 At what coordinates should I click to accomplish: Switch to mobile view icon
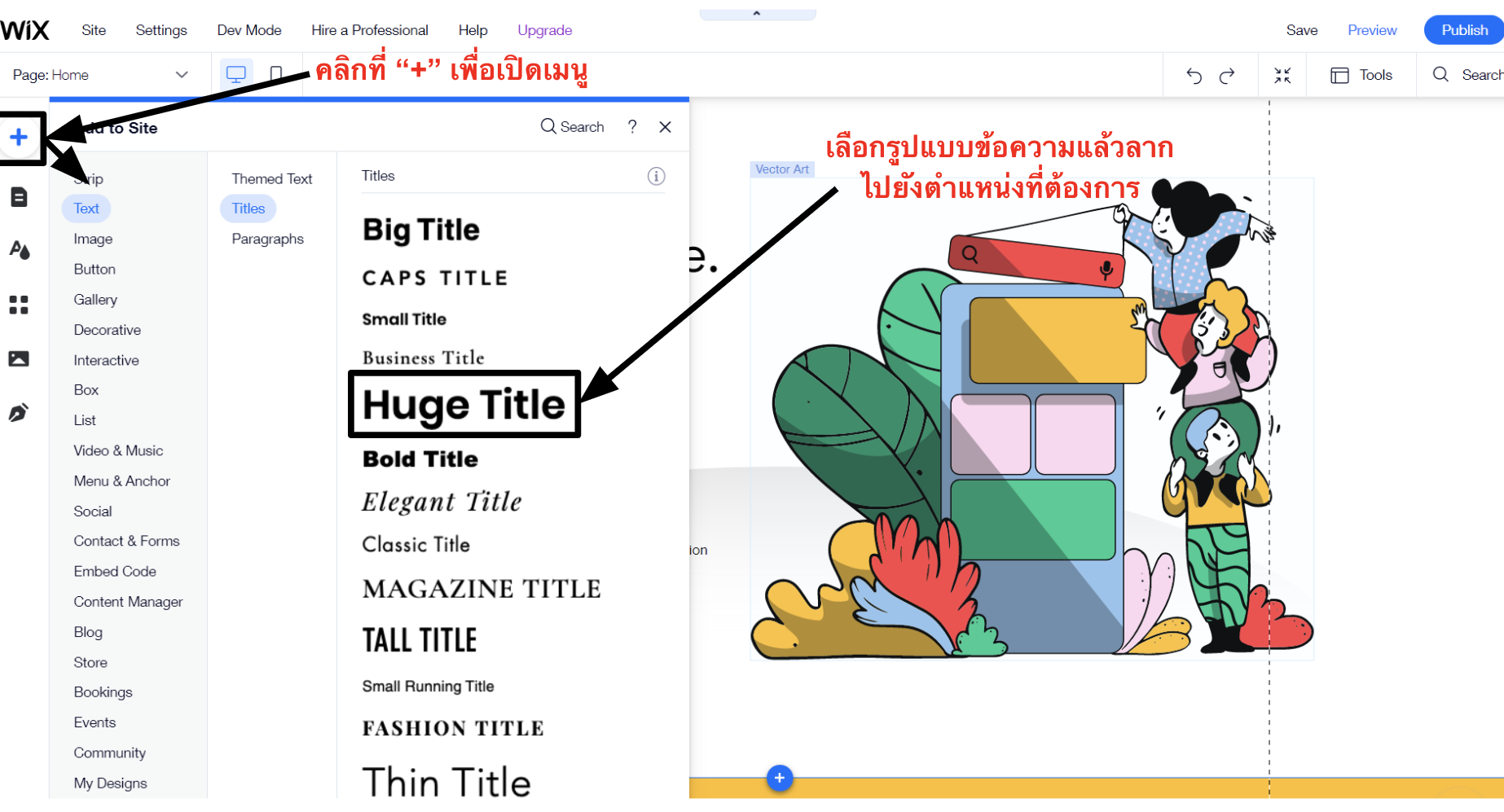[276, 74]
